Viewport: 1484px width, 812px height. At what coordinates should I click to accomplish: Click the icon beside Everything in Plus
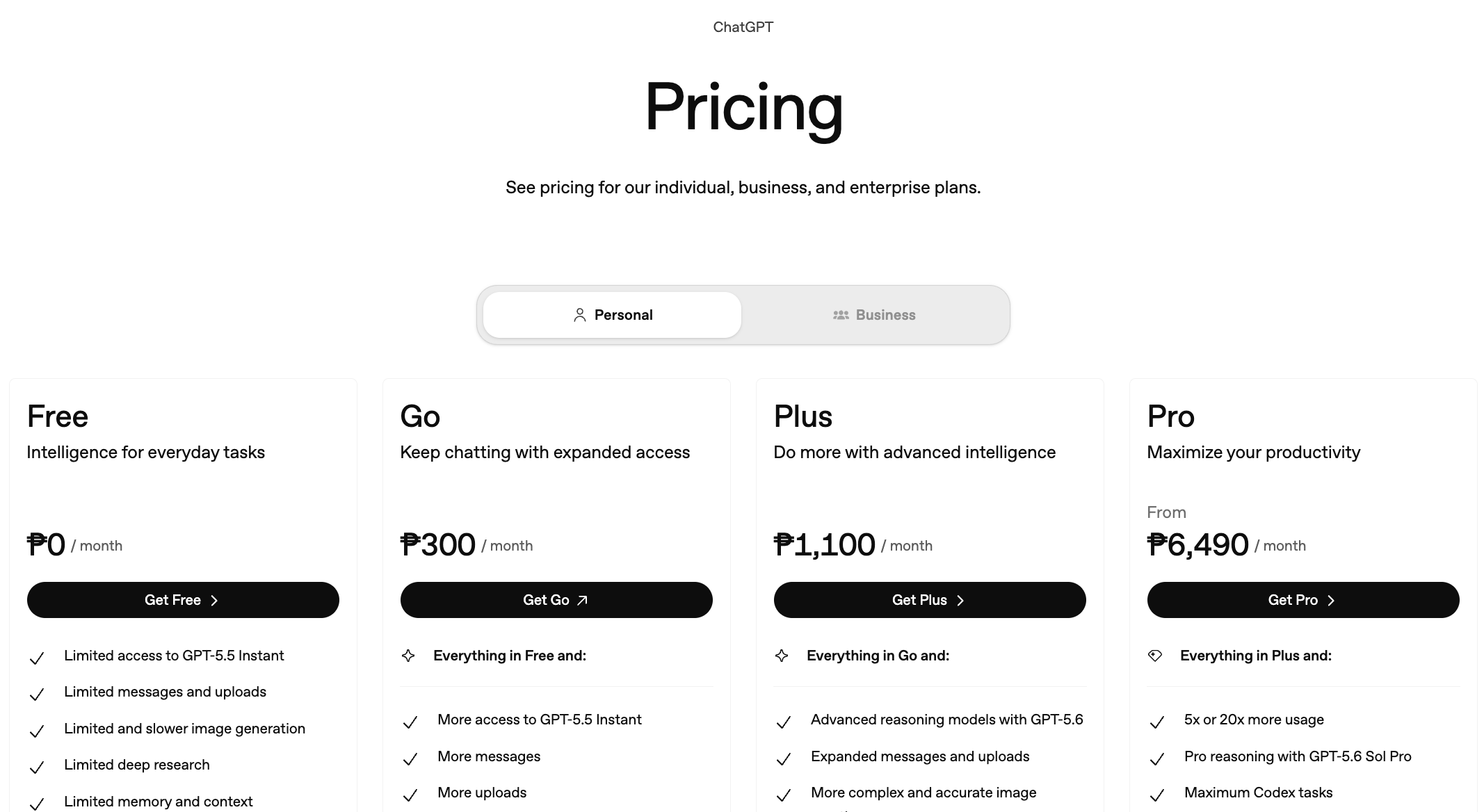pyautogui.click(x=1155, y=656)
